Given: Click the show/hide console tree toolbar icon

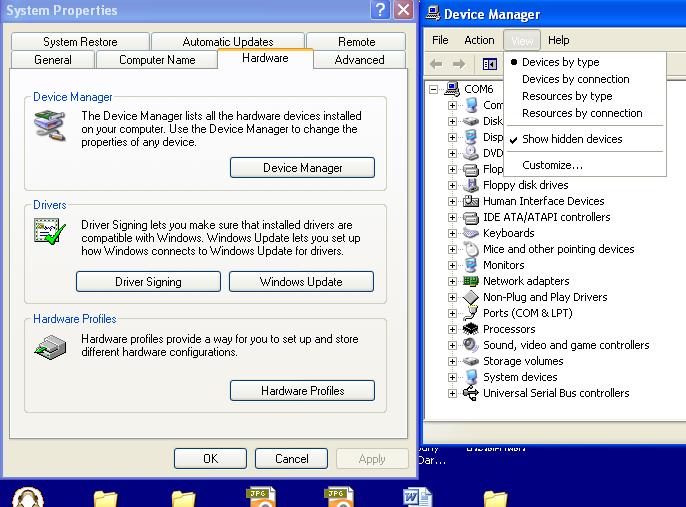Looking at the screenshot, I should [490, 64].
